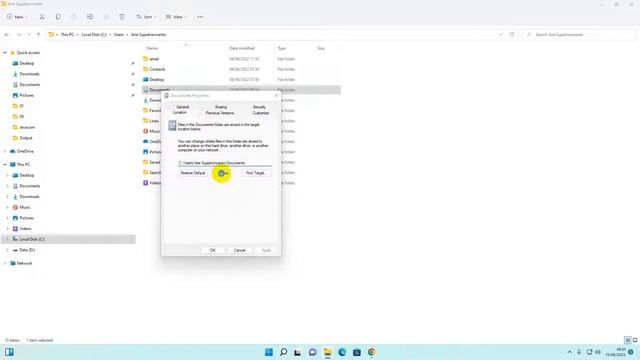Click the Restore Default button

(193, 173)
